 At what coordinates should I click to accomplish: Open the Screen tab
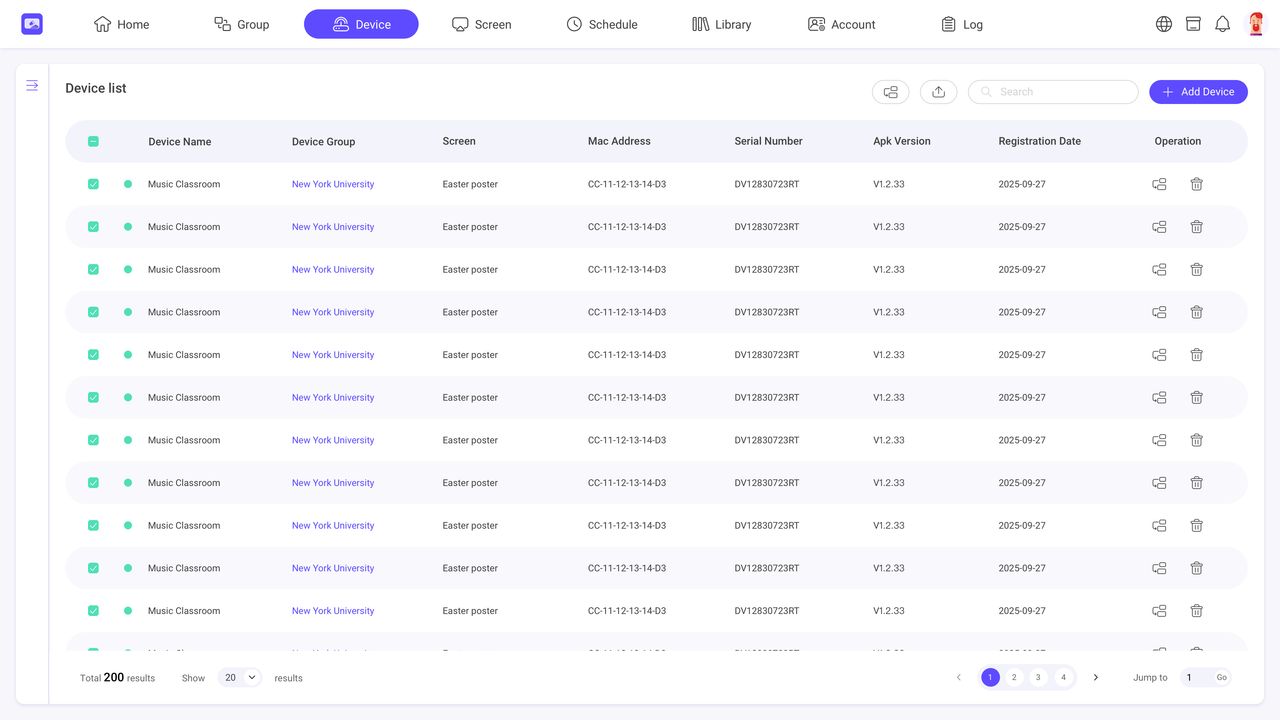[x=482, y=24]
